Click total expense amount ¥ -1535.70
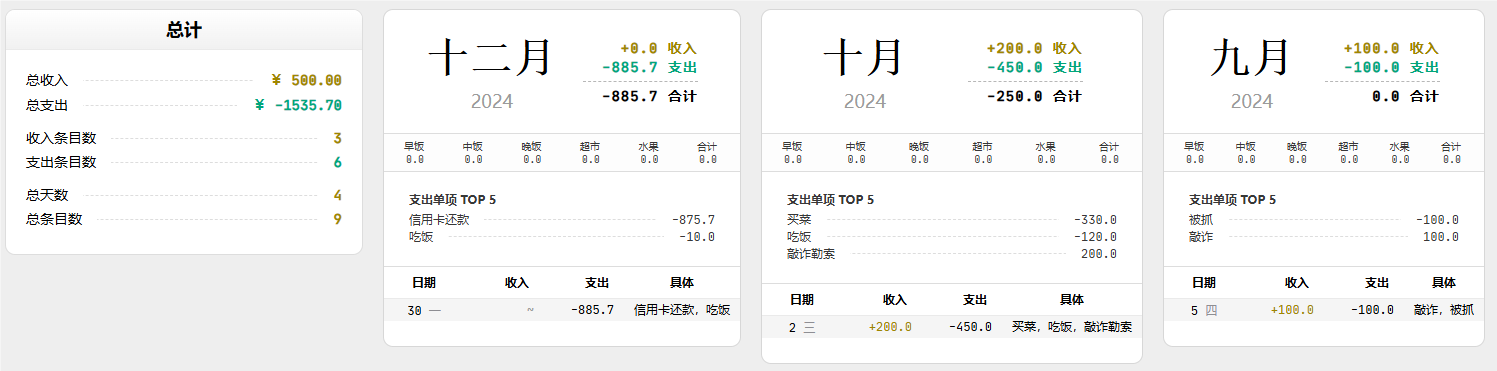The image size is (1497, 371). click(299, 105)
